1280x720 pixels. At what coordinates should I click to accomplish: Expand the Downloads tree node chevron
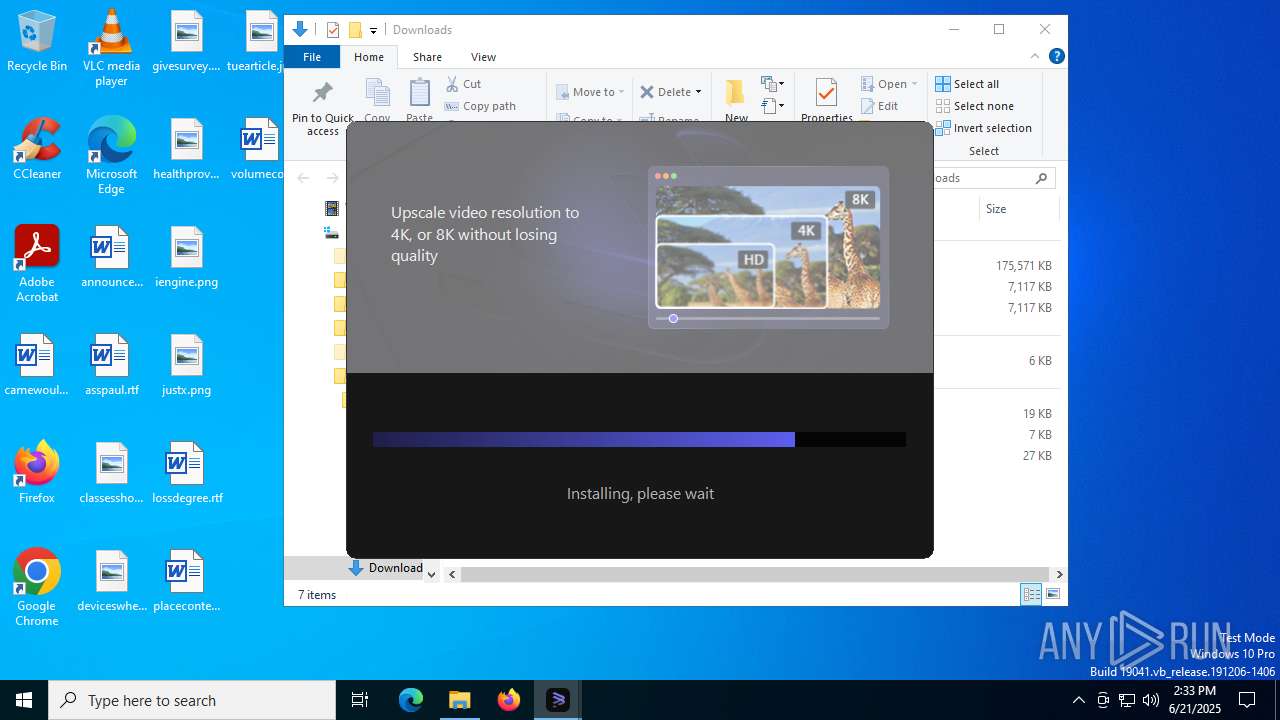(431, 574)
